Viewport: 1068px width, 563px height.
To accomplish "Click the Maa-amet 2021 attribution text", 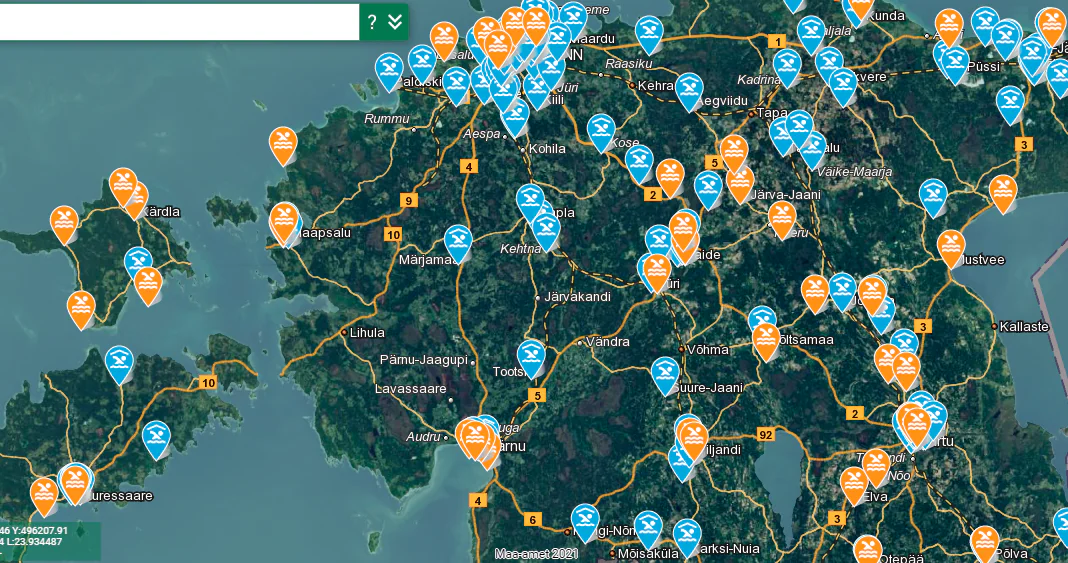I will click(x=536, y=553).
